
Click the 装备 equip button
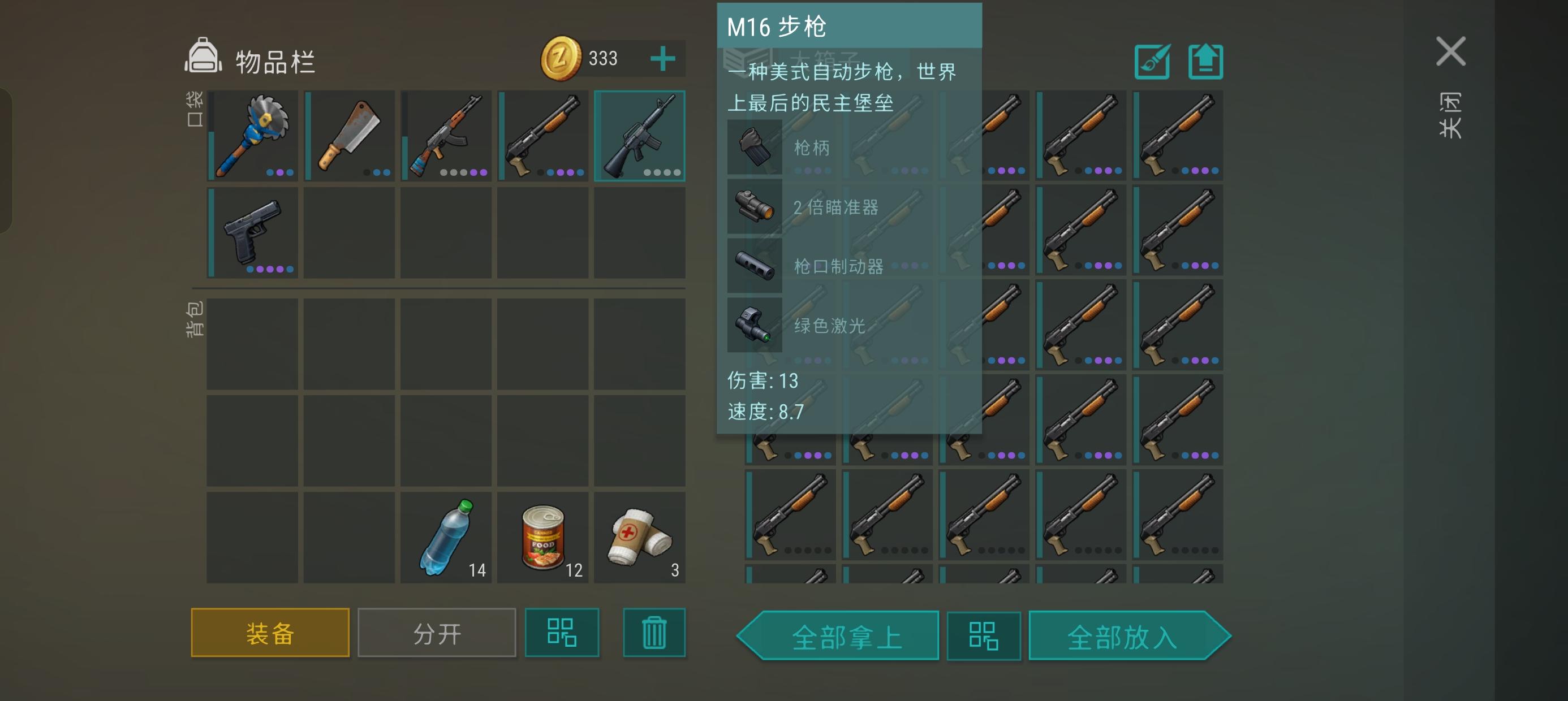click(270, 633)
